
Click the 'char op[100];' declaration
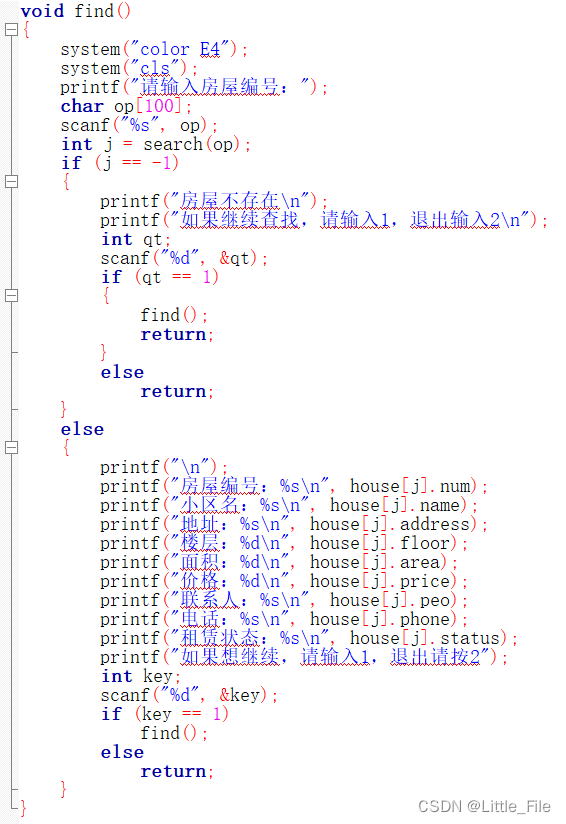coord(126,106)
